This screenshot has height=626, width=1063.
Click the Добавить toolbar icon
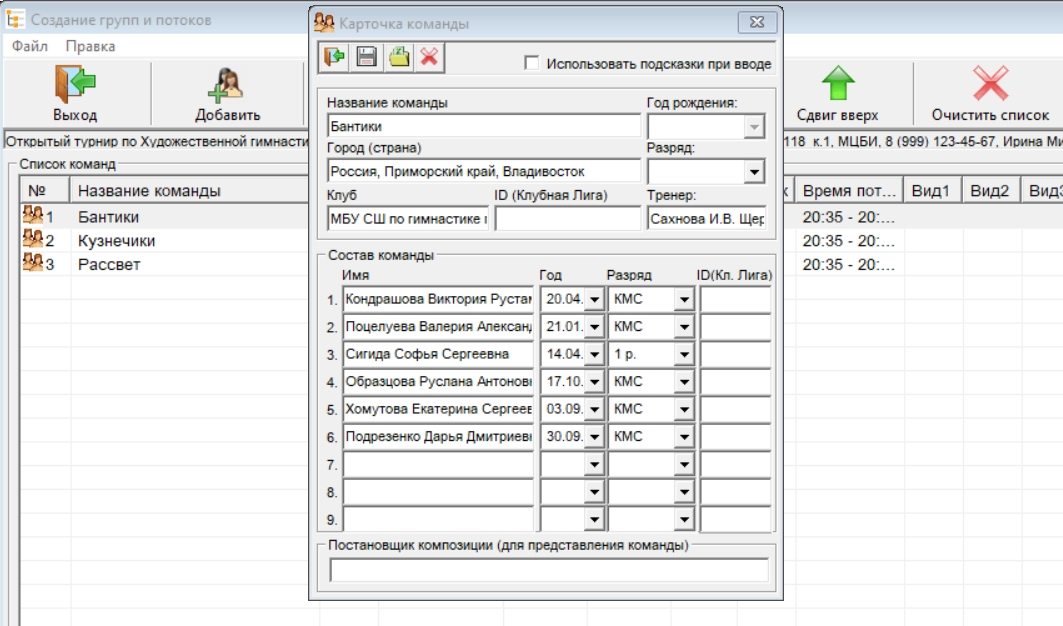[227, 93]
